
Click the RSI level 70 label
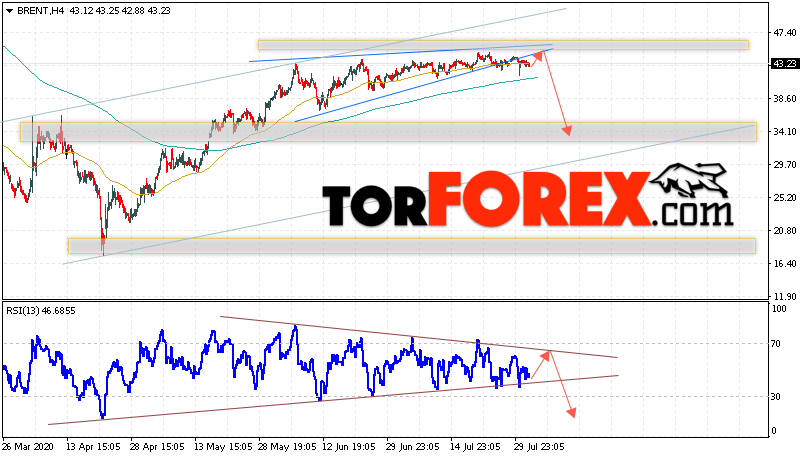[777, 344]
